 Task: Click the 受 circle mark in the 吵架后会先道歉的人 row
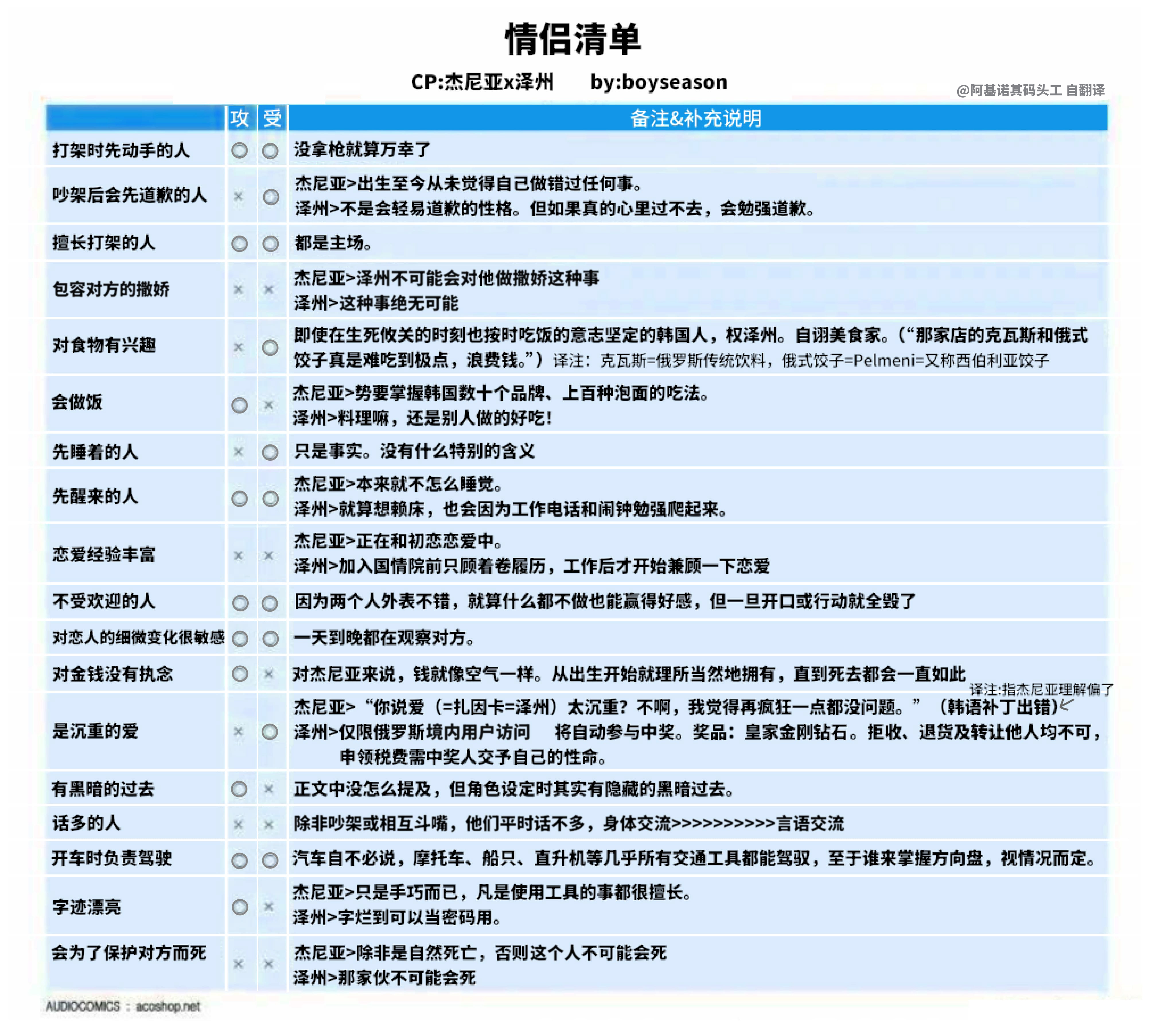pos(270,197)
